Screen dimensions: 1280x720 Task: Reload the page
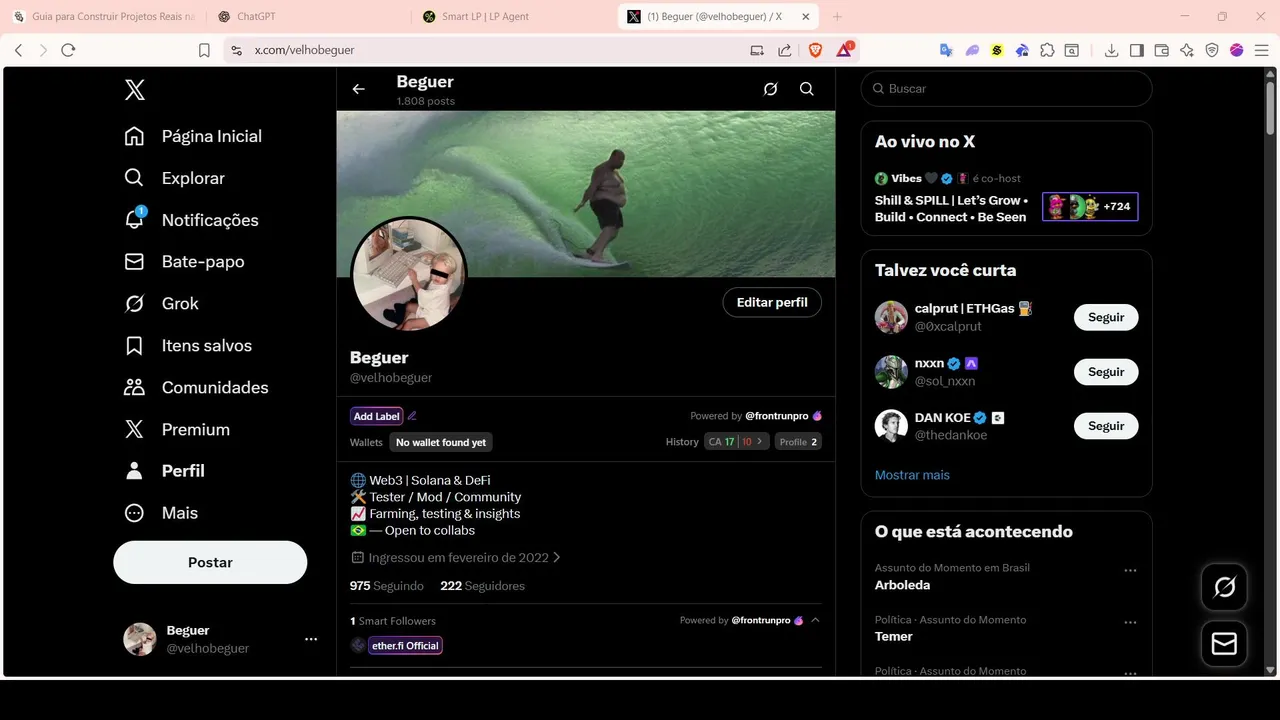(68, 50)
